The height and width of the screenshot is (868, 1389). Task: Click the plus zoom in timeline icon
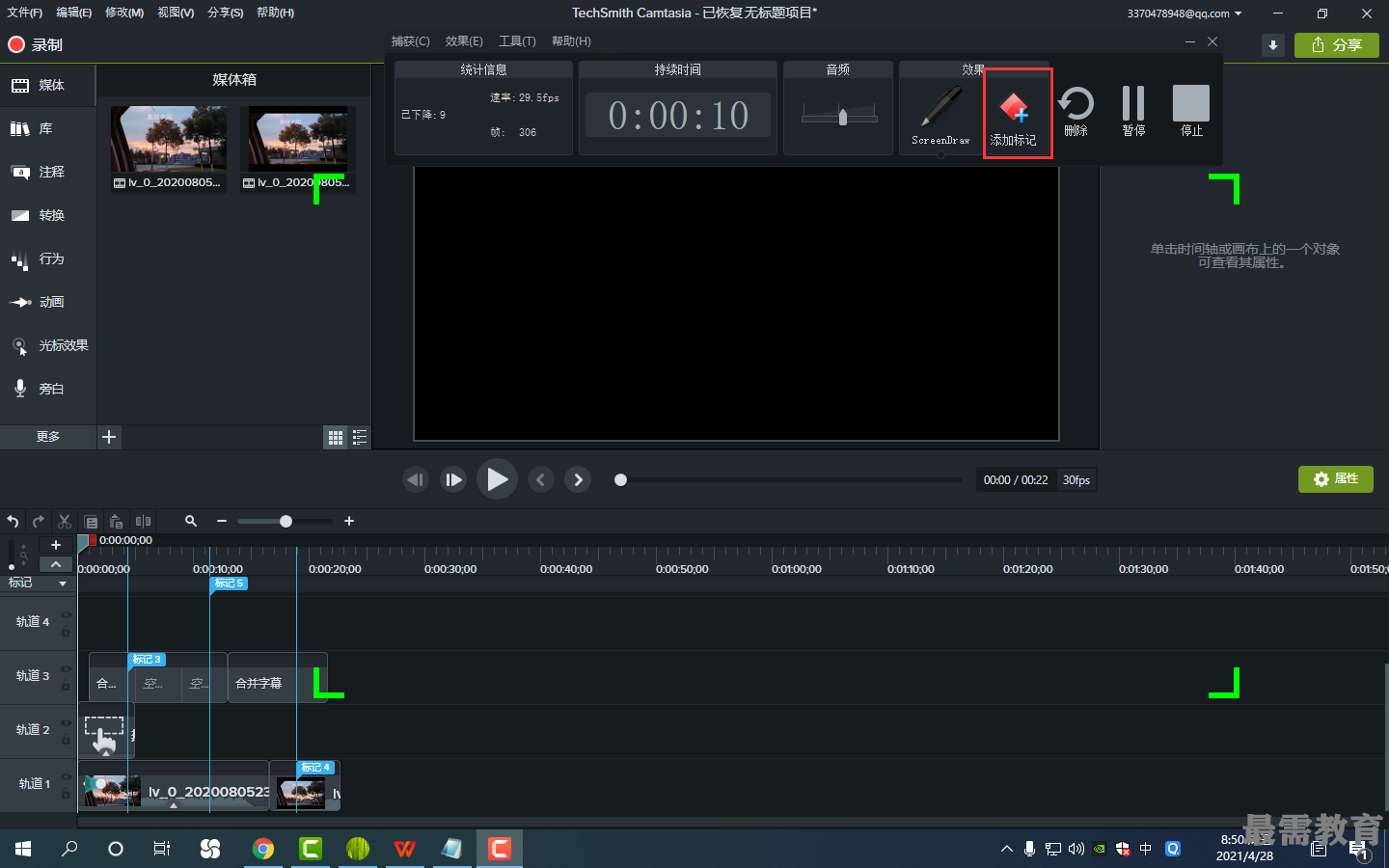[349, 521]
